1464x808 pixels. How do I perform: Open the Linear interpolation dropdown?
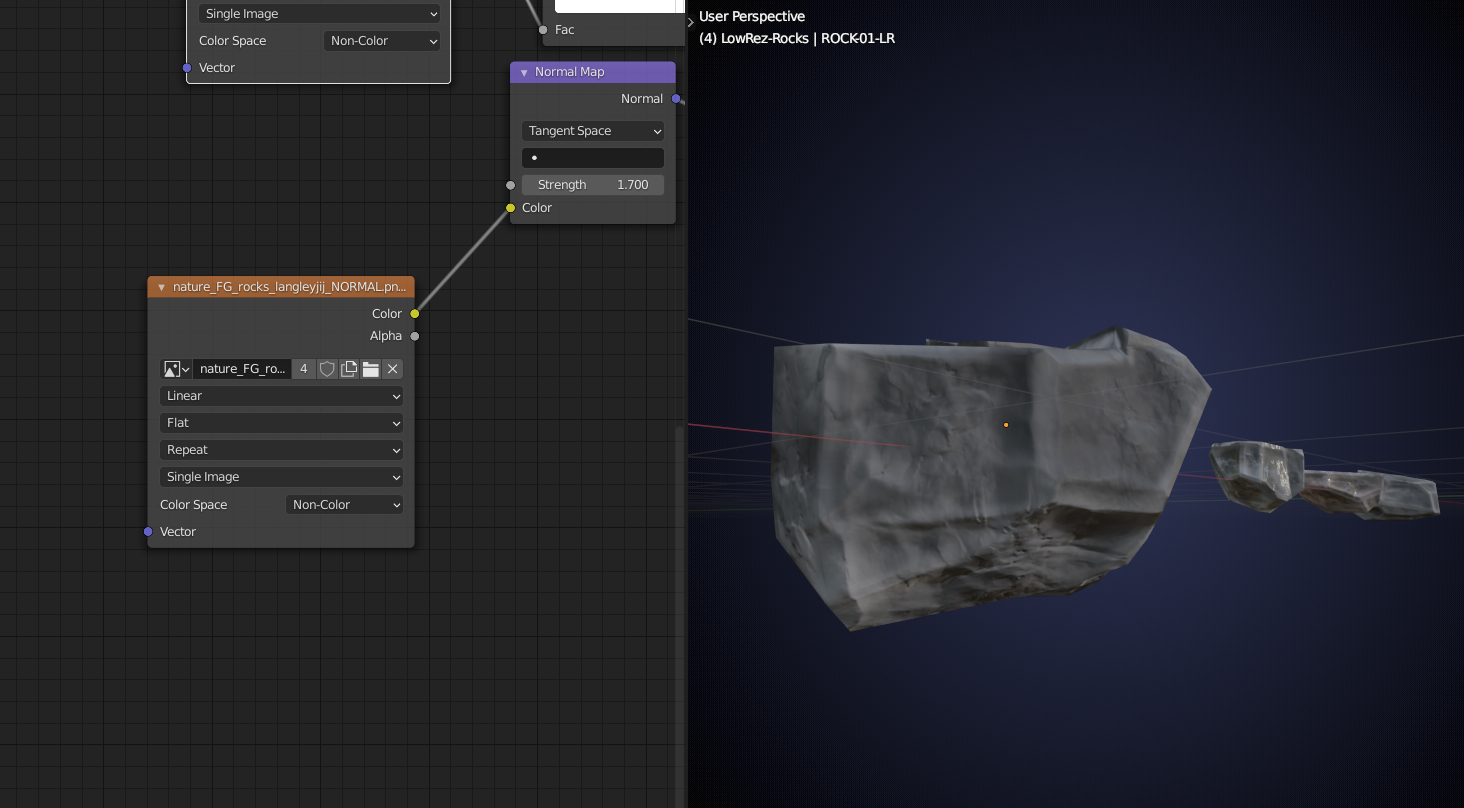click(x=281, y=396)
